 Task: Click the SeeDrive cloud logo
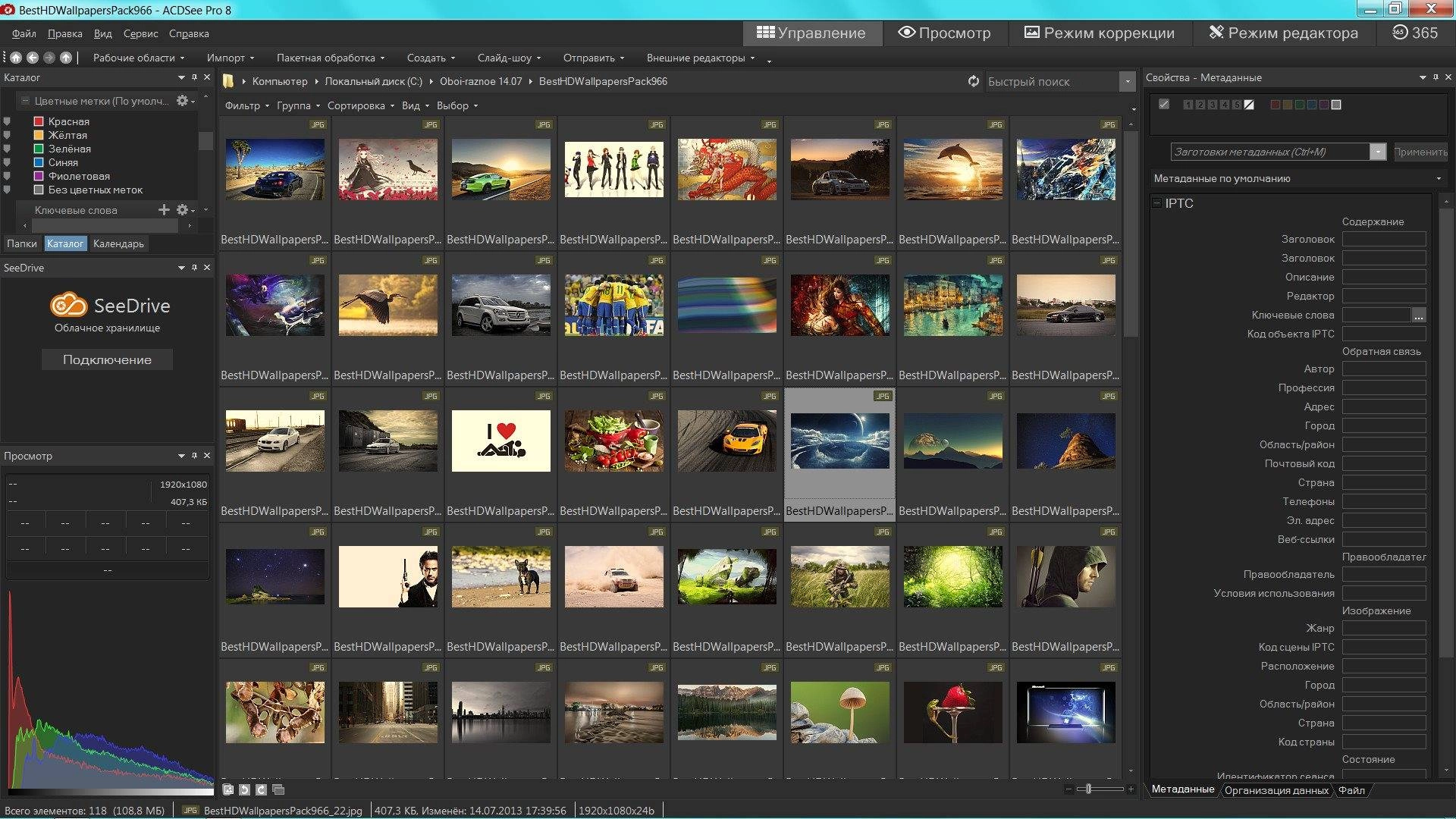click(69, 305)
